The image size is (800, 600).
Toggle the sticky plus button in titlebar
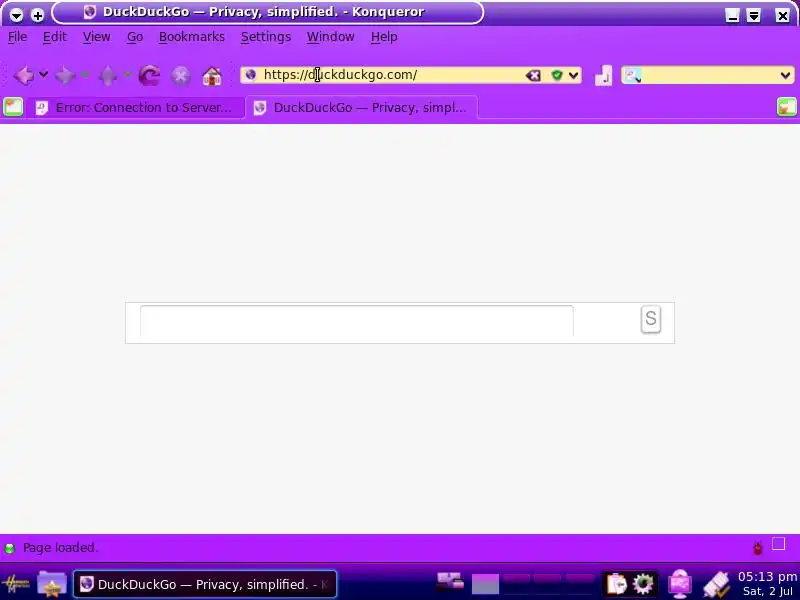pos(37,15)
